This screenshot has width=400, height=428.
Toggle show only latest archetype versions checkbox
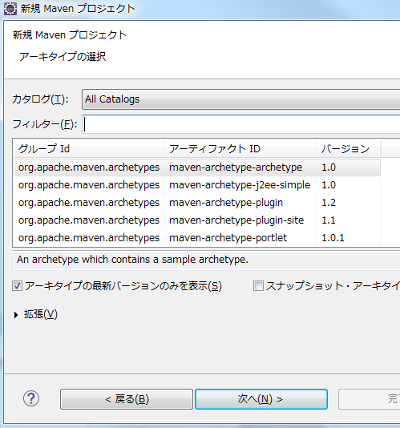tap(17, 286)
